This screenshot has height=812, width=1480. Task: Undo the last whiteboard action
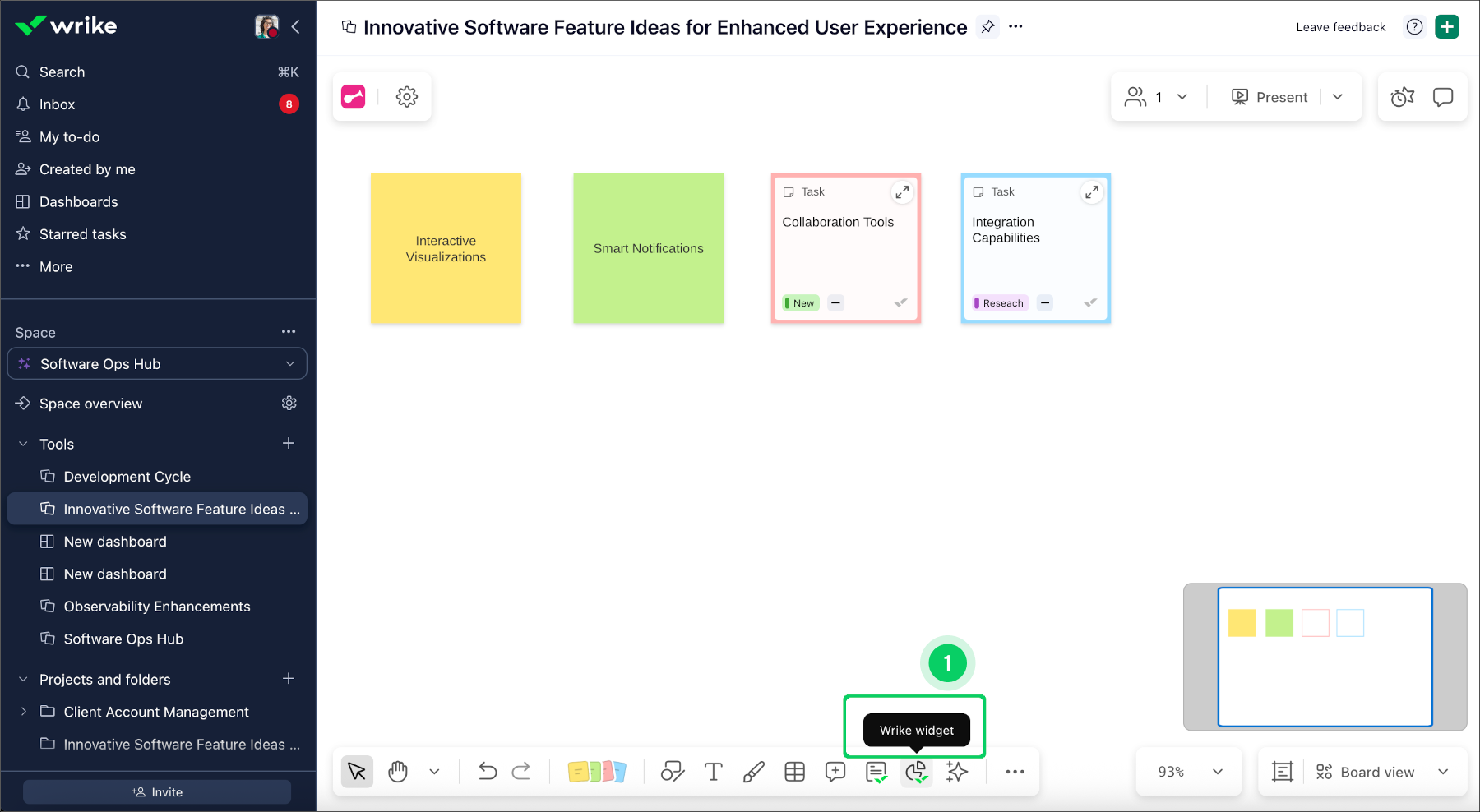(x=488, y=772)
